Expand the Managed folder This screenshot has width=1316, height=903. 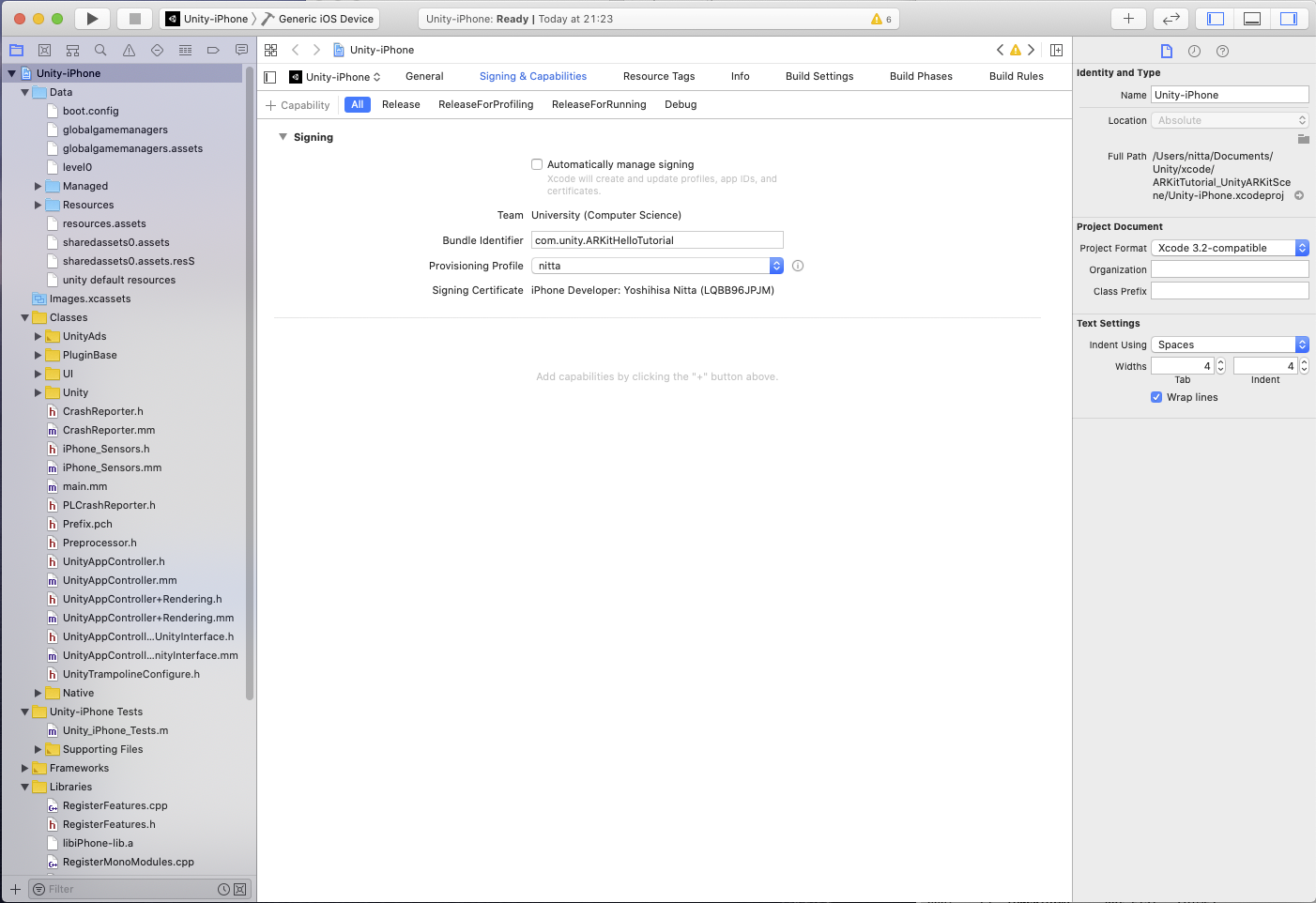(38, 186)
